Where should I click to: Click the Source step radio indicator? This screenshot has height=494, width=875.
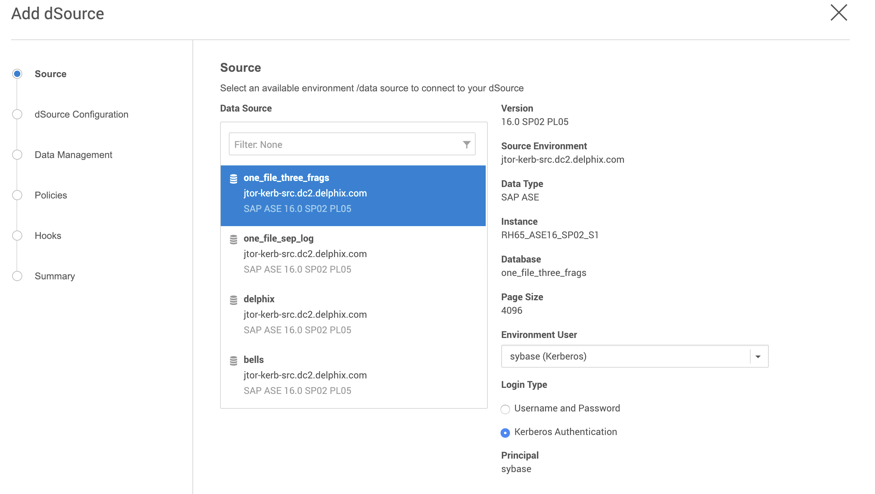pyautogui.click(x=17, y=74)
